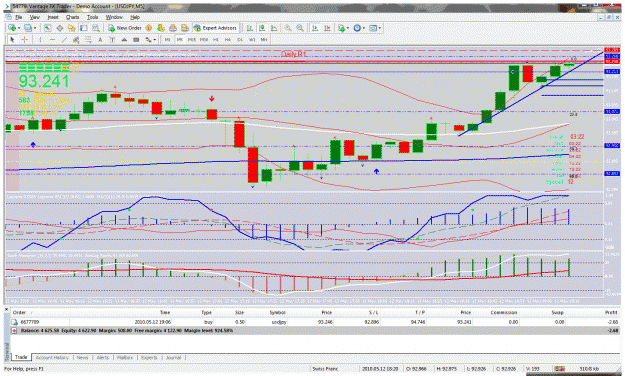Toggle the Terminal window icon
Image resolution: width=625 pixels, height=376 pixels.
[84, 28]
